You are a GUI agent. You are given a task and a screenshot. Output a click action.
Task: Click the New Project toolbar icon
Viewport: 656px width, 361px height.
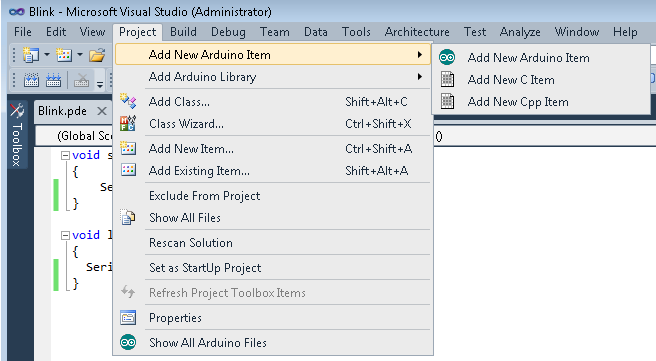(x=31, y=55)
